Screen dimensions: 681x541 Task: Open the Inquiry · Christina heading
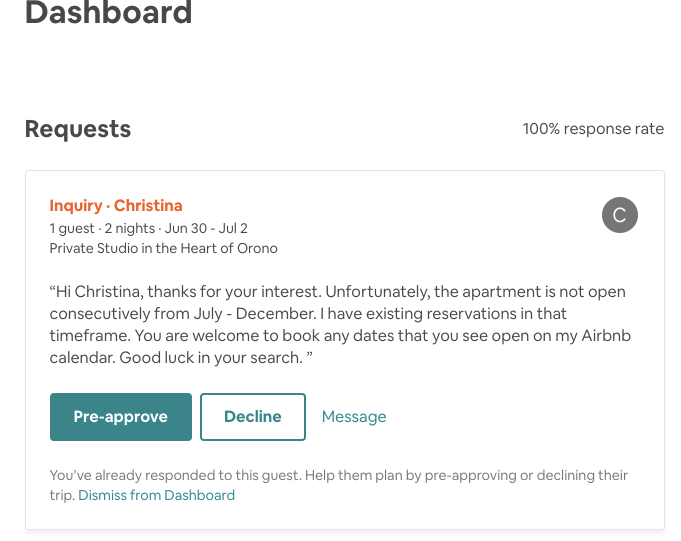pos(116,206)
